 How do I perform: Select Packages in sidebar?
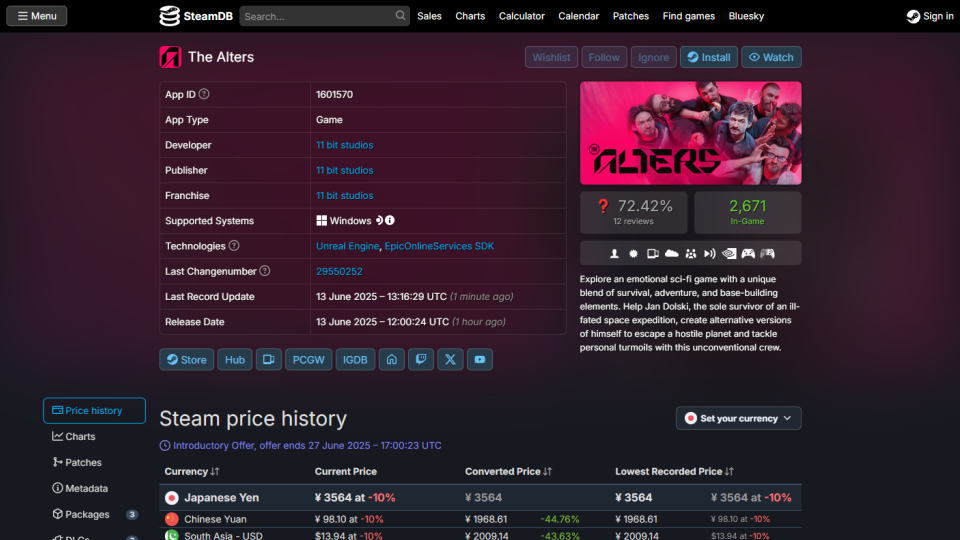(94, 514)
